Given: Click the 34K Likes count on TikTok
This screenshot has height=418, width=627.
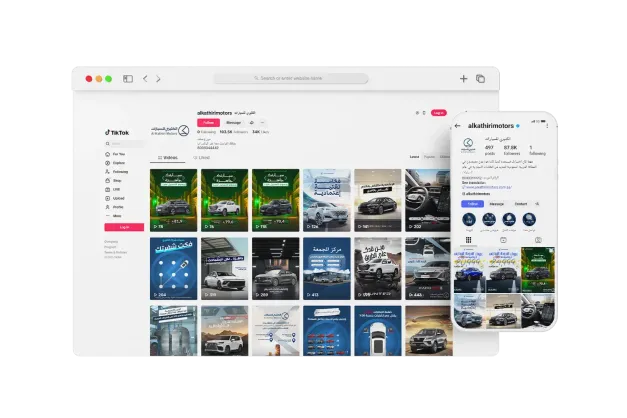Looking at the screenshot, I should pos(260,132).
